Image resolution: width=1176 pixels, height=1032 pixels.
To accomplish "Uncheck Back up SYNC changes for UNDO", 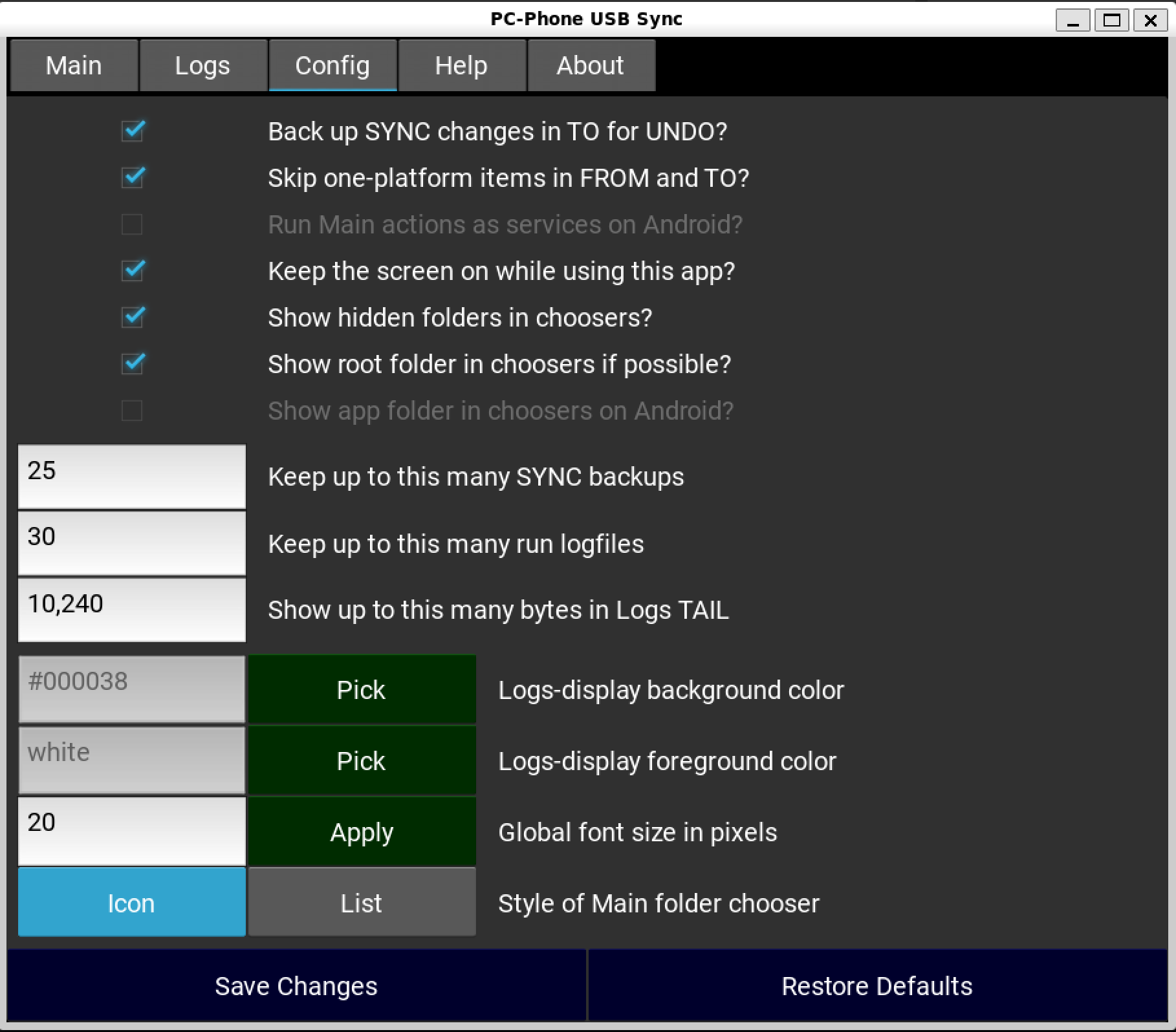I will coord(133,131).
